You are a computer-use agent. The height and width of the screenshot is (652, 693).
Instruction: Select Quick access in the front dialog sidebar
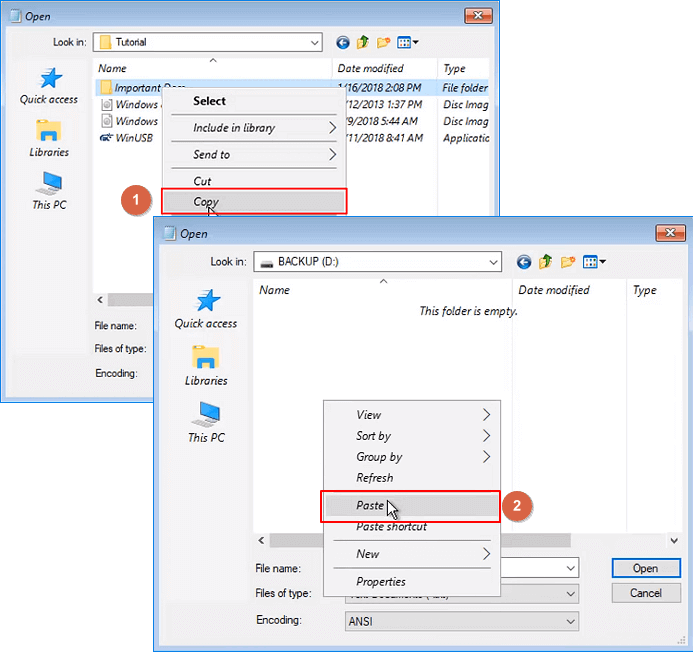205,309
